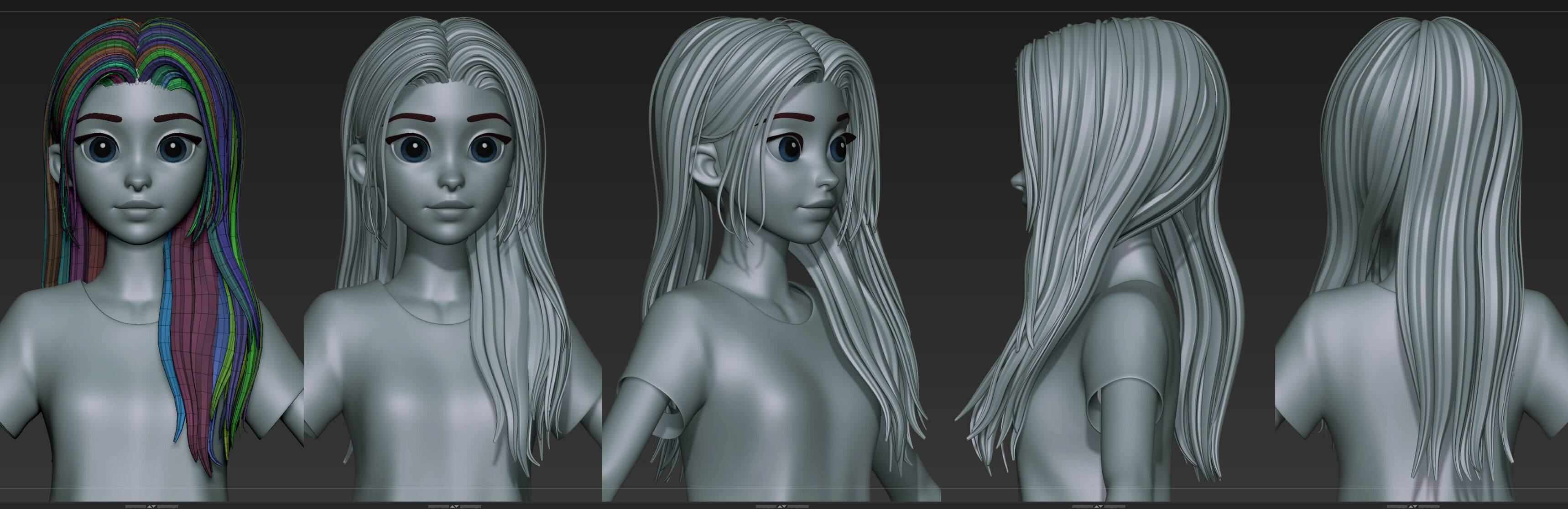Open the tray handle under the three-quarter view
The image size is (1568, 509).
point(781,506)
